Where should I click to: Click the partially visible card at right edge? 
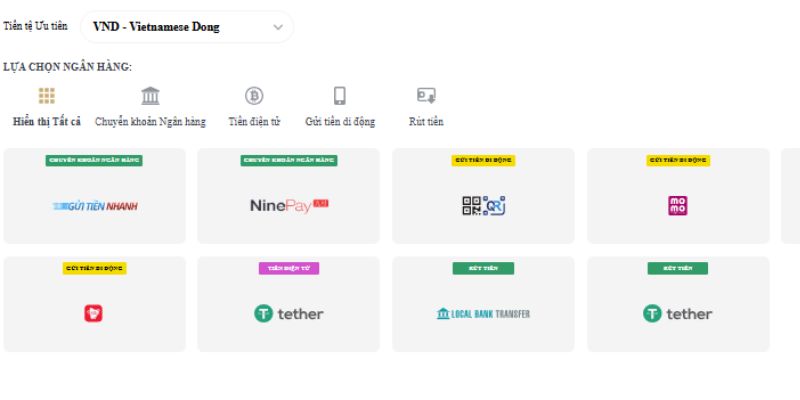coord(791,196)
